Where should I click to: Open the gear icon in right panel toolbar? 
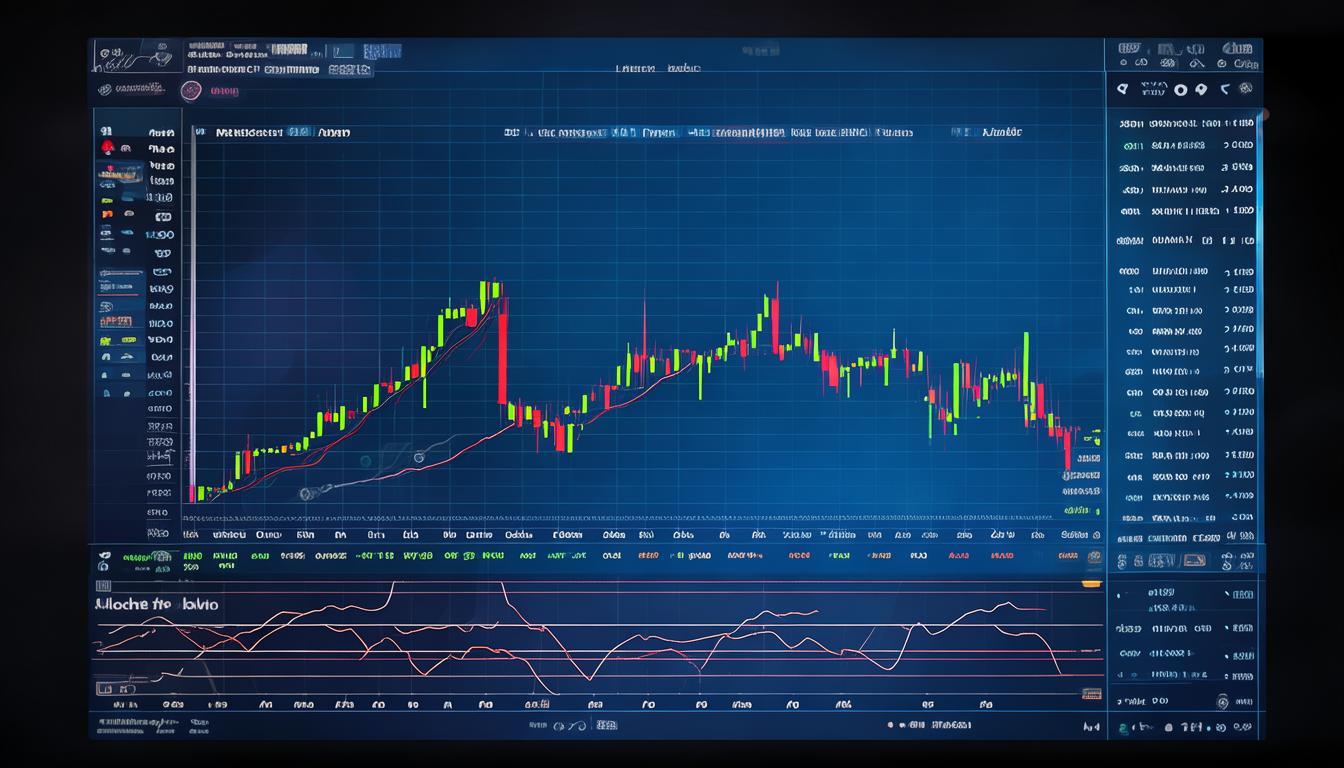[x=1245, y=89]
